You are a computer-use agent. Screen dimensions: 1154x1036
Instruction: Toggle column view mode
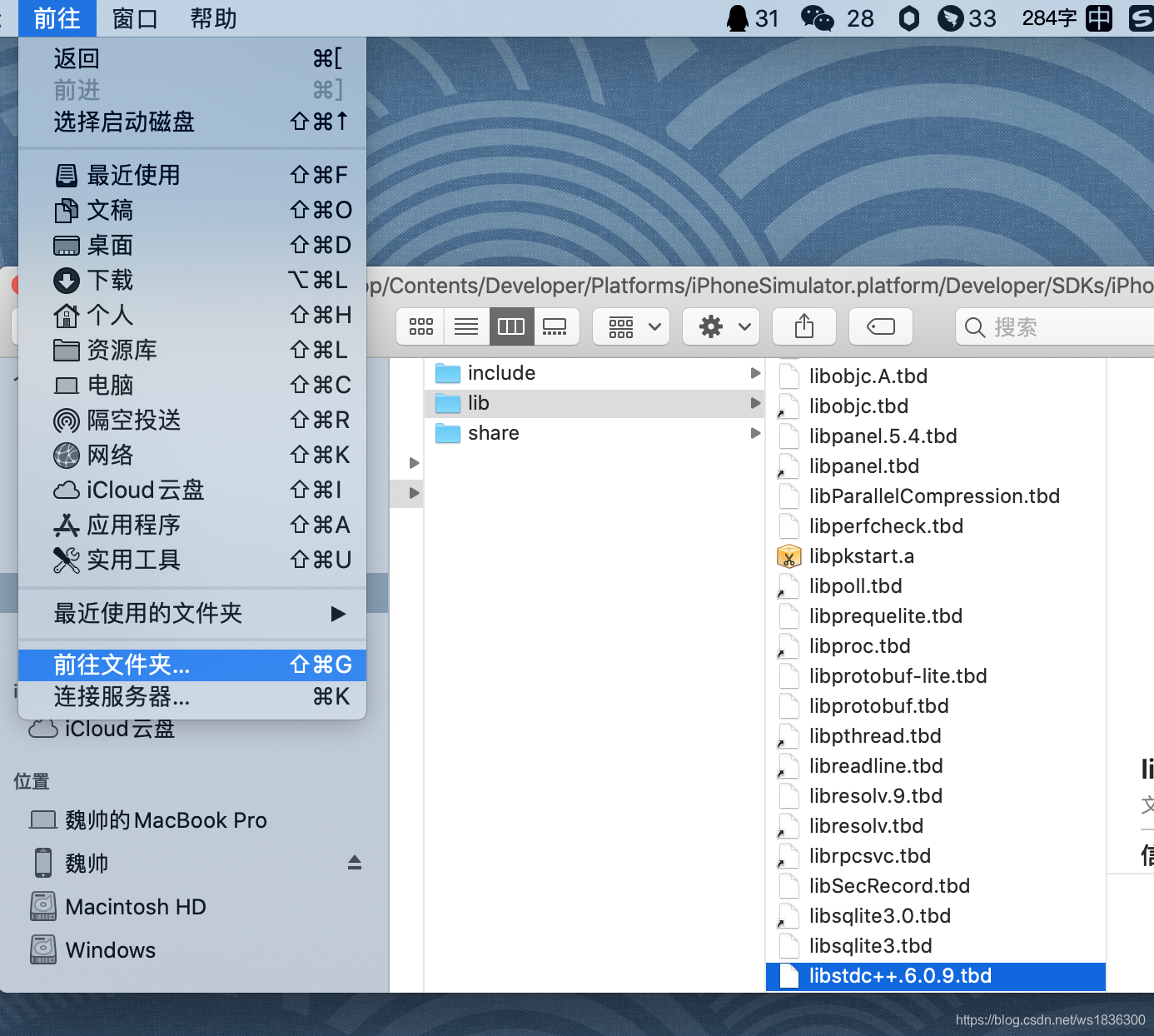[511, 326]
